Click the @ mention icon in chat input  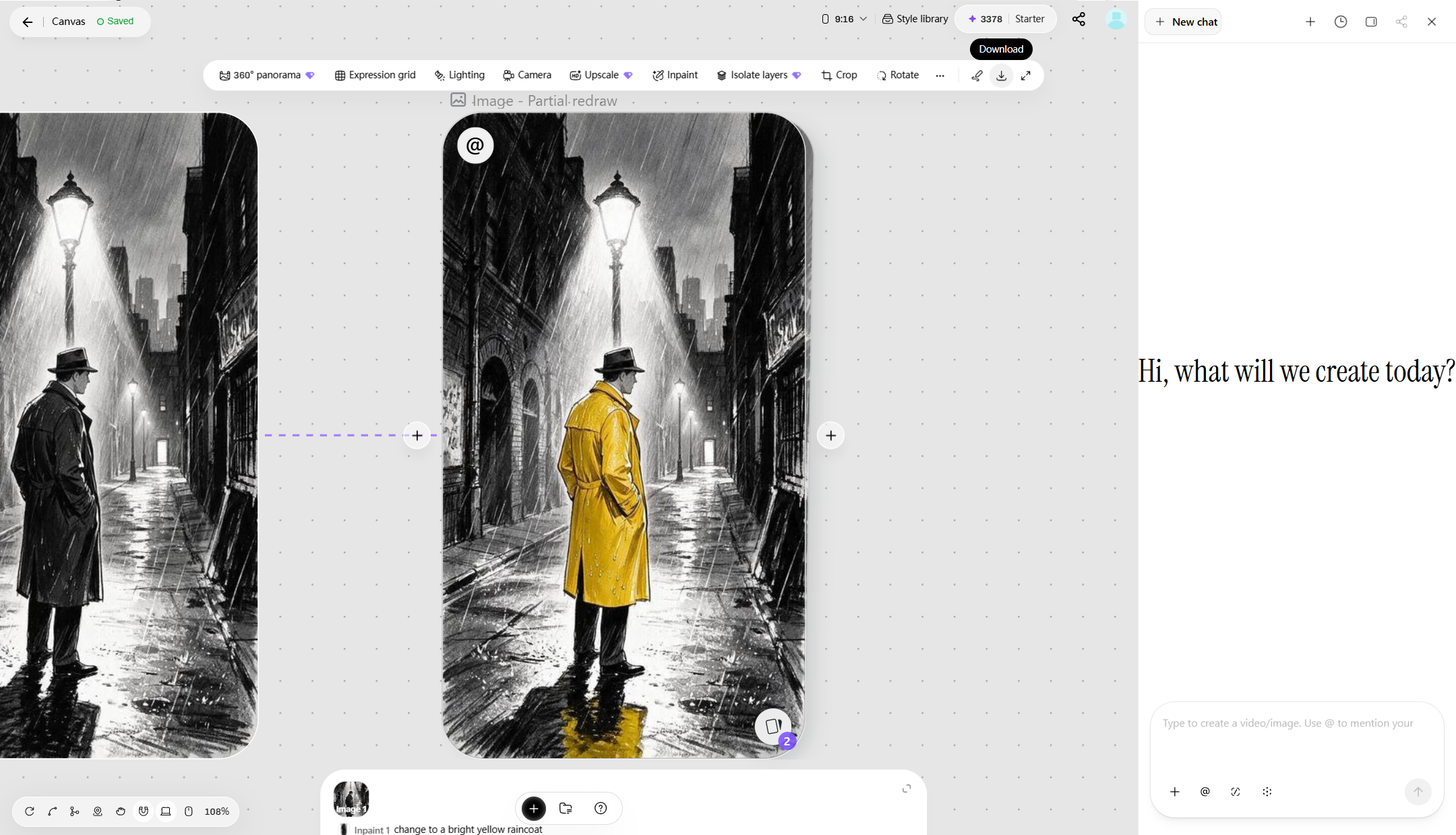(x=1205, y=792)
